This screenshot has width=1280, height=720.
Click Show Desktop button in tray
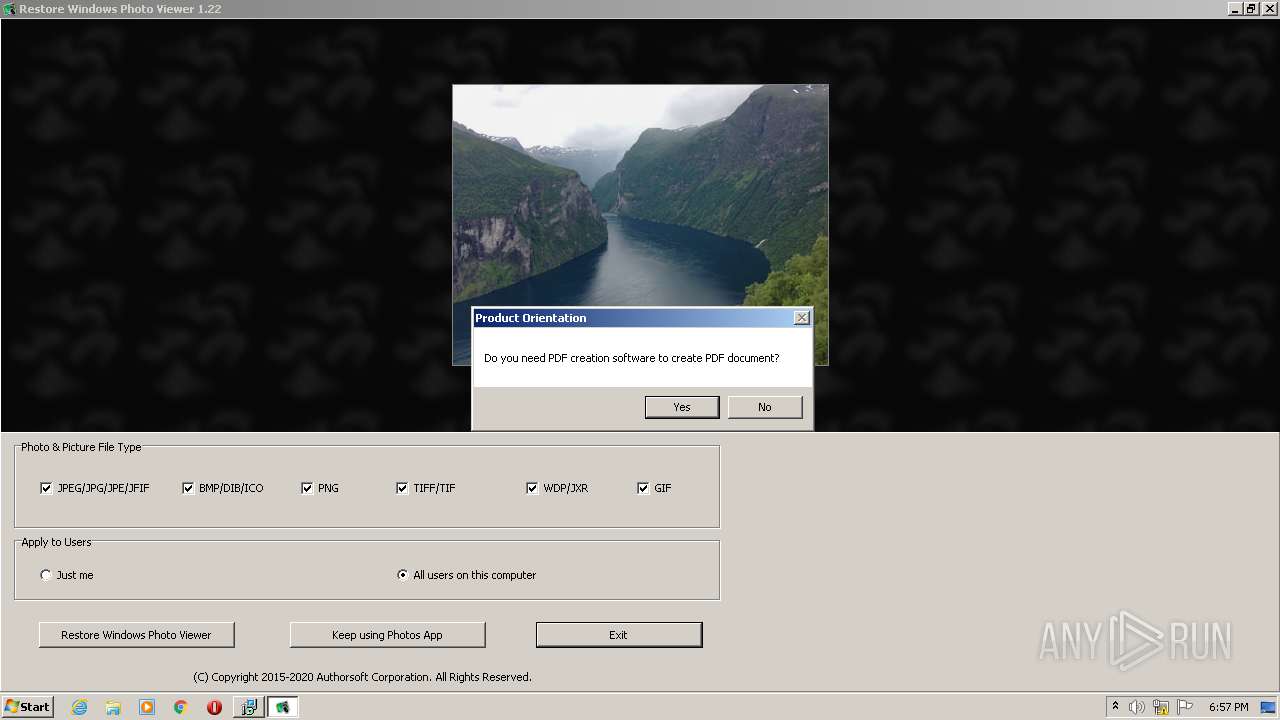pyautogui.click(x=1270, y=707)
